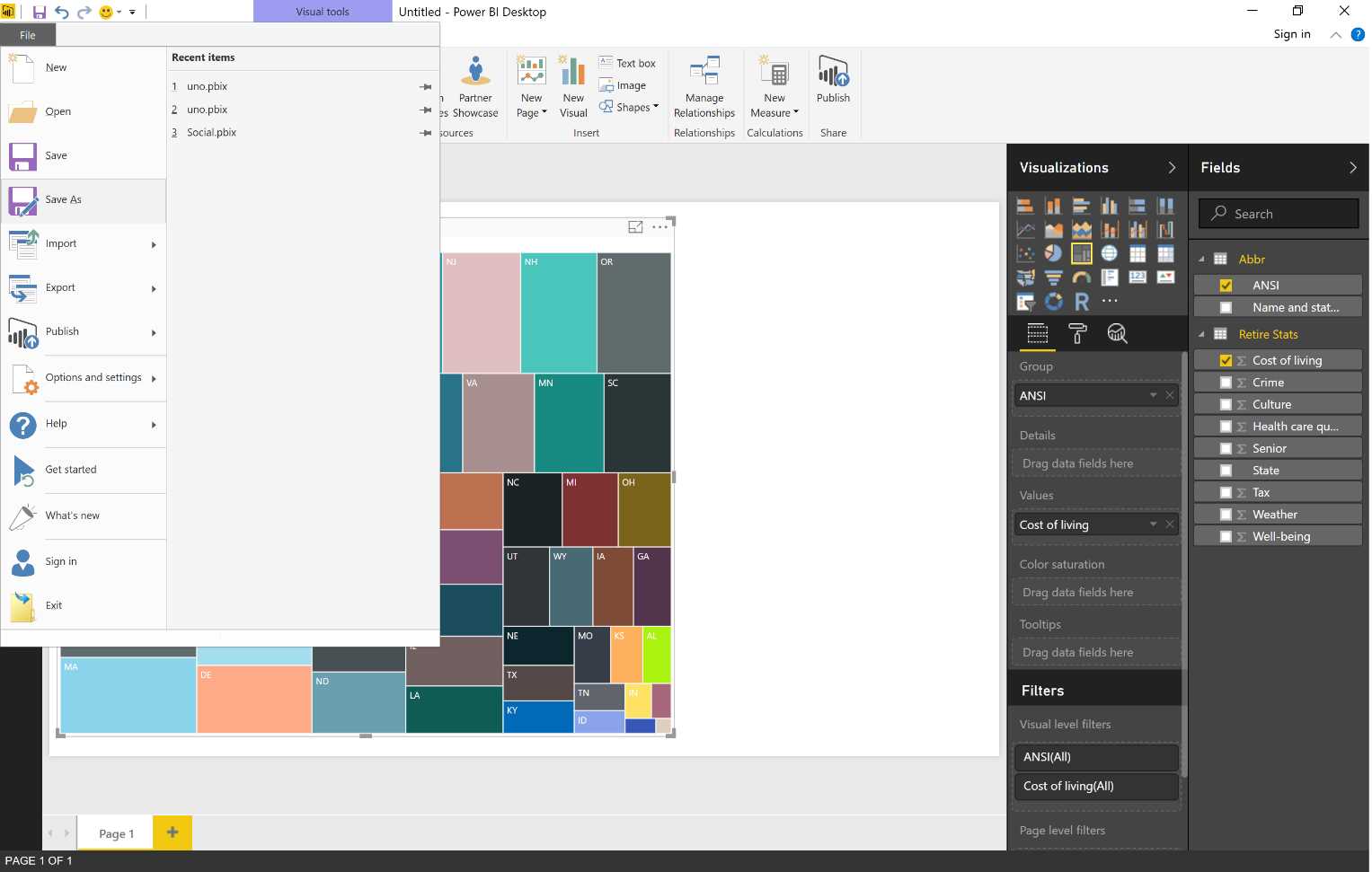Open the Analytics magnifier pane
Viewport: 1372px width, 872px height.
tap(1117, 333)
